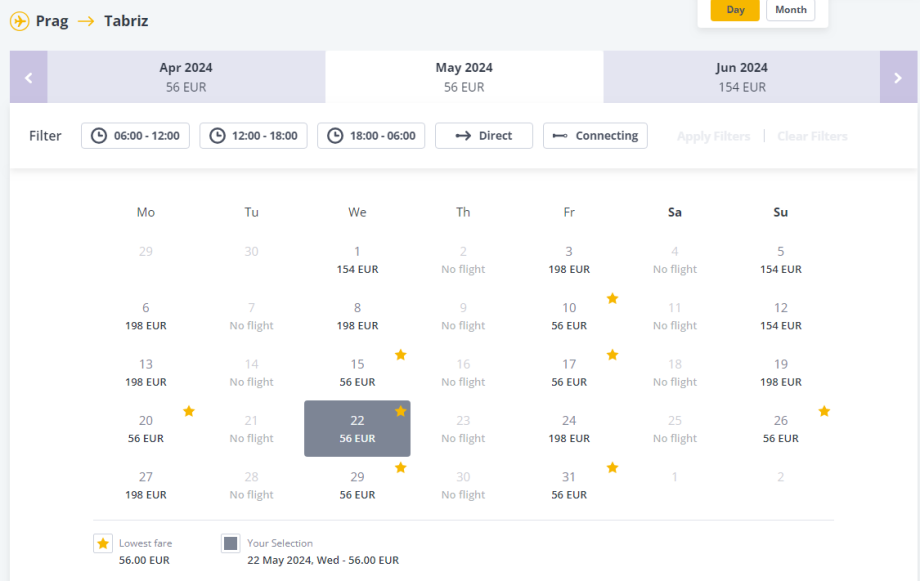Enable the Direct flights filter
This screenshot has height=581, width=920.
(x=484, y=136)
